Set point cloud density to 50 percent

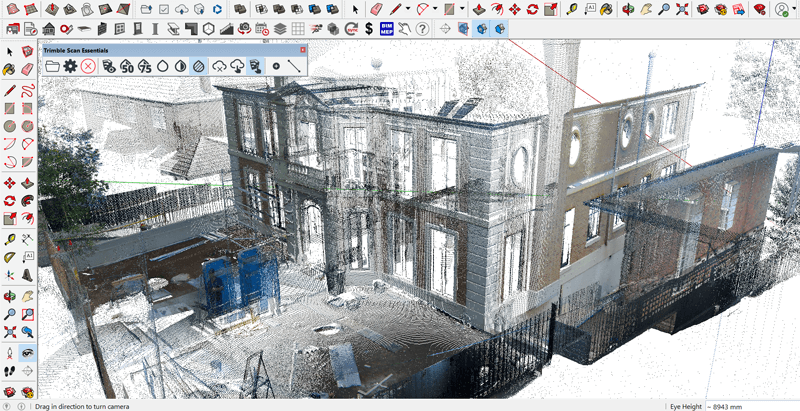(127, 66)
